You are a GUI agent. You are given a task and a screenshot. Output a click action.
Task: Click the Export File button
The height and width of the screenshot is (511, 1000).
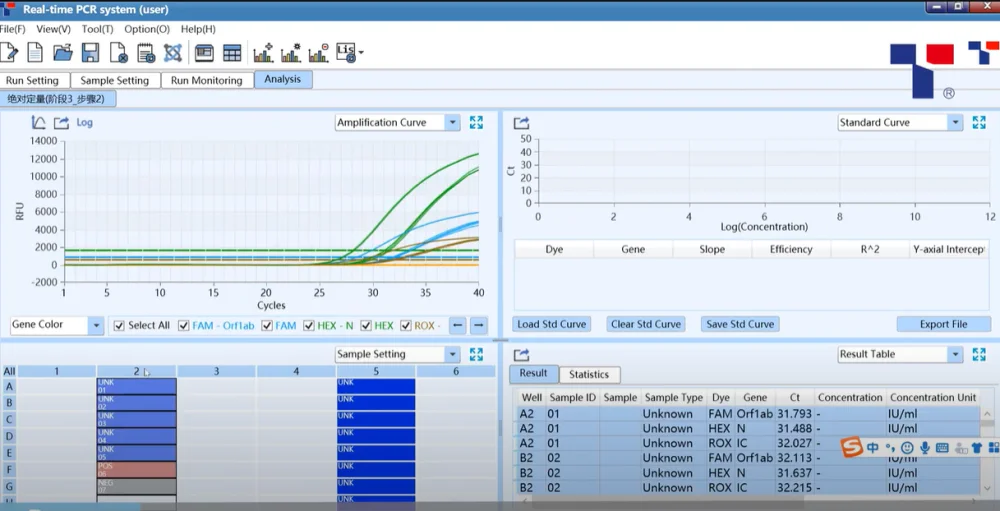coord(943,324)
